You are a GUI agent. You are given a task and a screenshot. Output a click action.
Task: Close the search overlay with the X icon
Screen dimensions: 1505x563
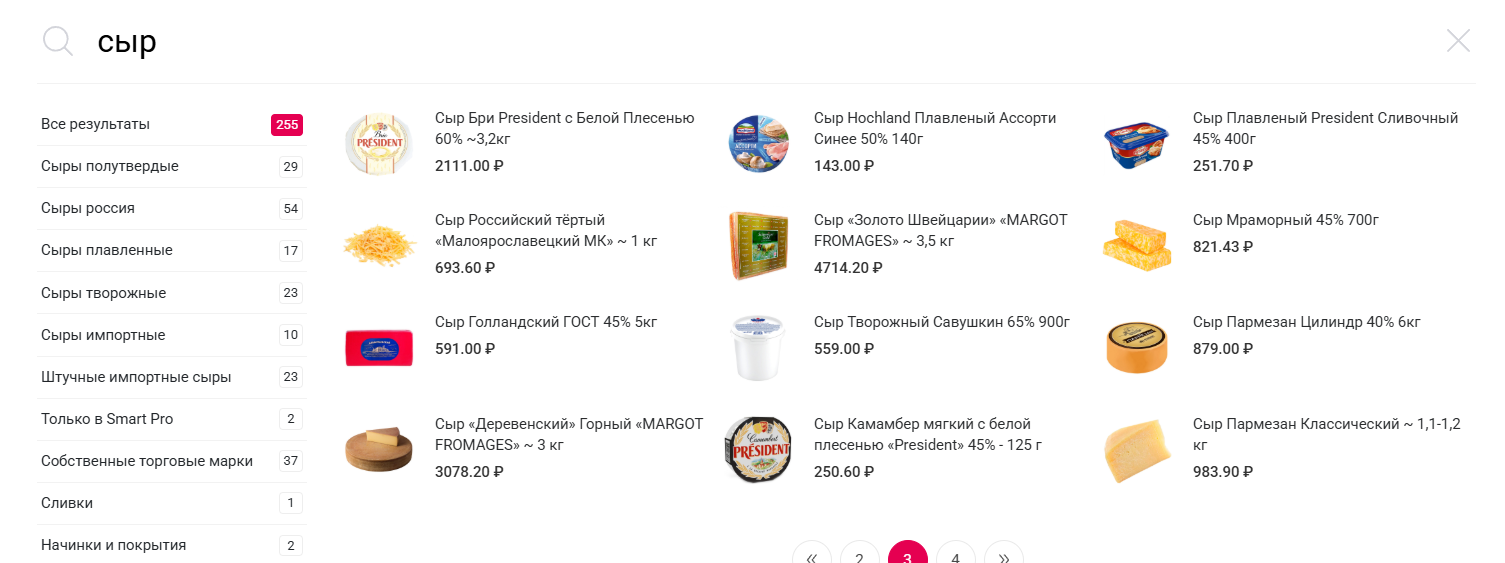1458,41
